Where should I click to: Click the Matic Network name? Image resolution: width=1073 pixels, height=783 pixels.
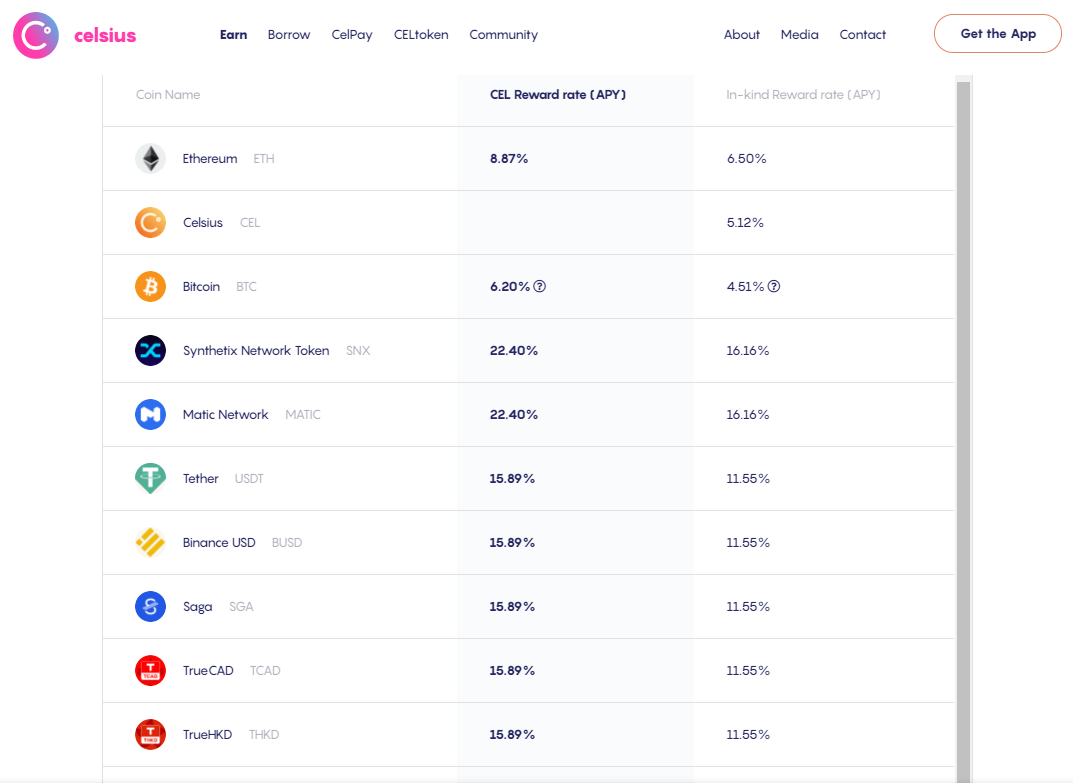point(225,415)
